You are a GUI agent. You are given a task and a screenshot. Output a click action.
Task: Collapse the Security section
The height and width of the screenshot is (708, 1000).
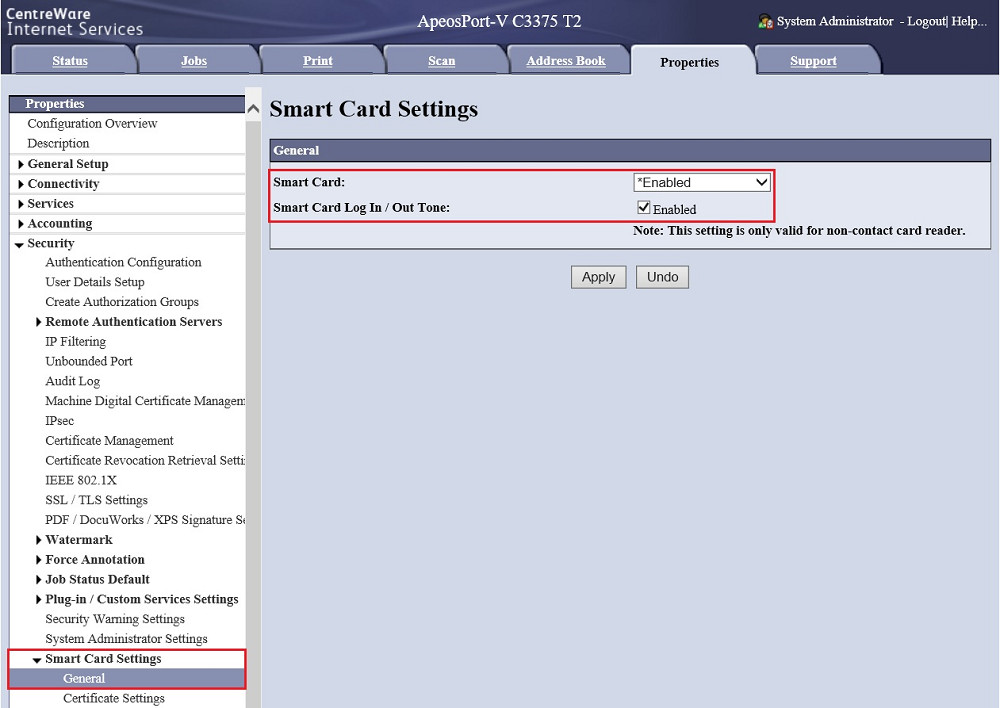(20, 244)
